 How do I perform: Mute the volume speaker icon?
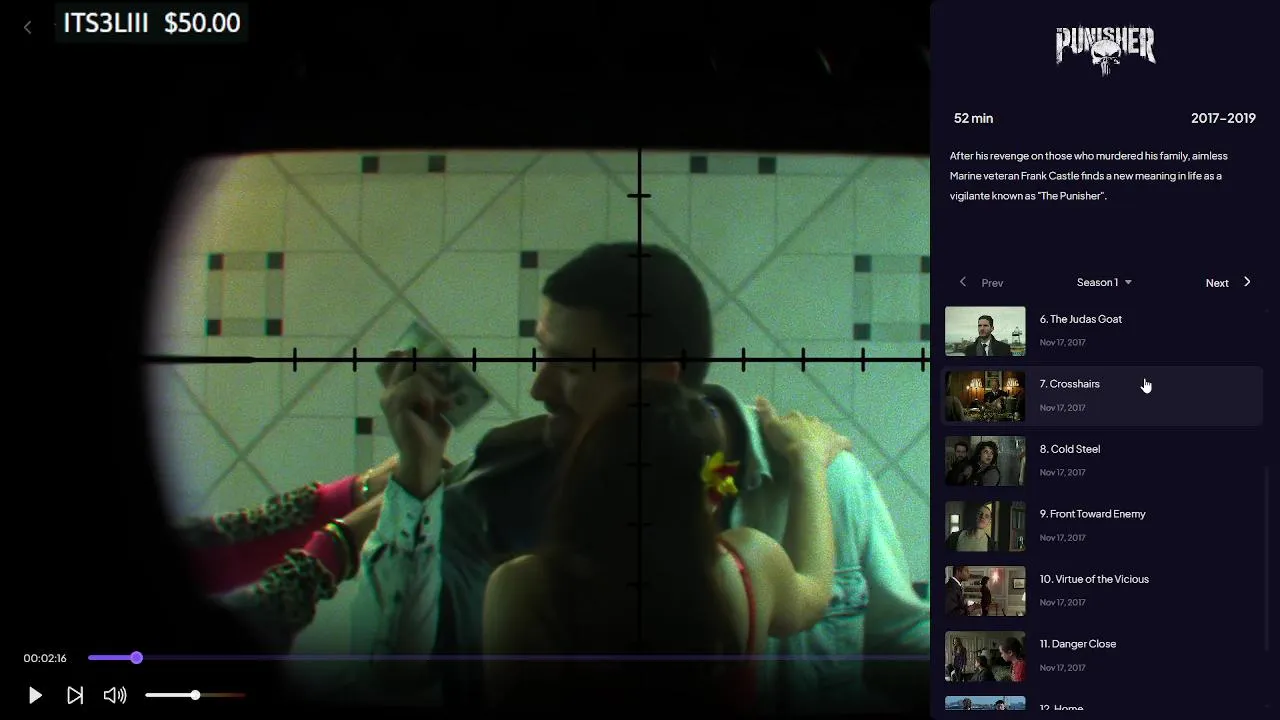[x=115, y=695]
